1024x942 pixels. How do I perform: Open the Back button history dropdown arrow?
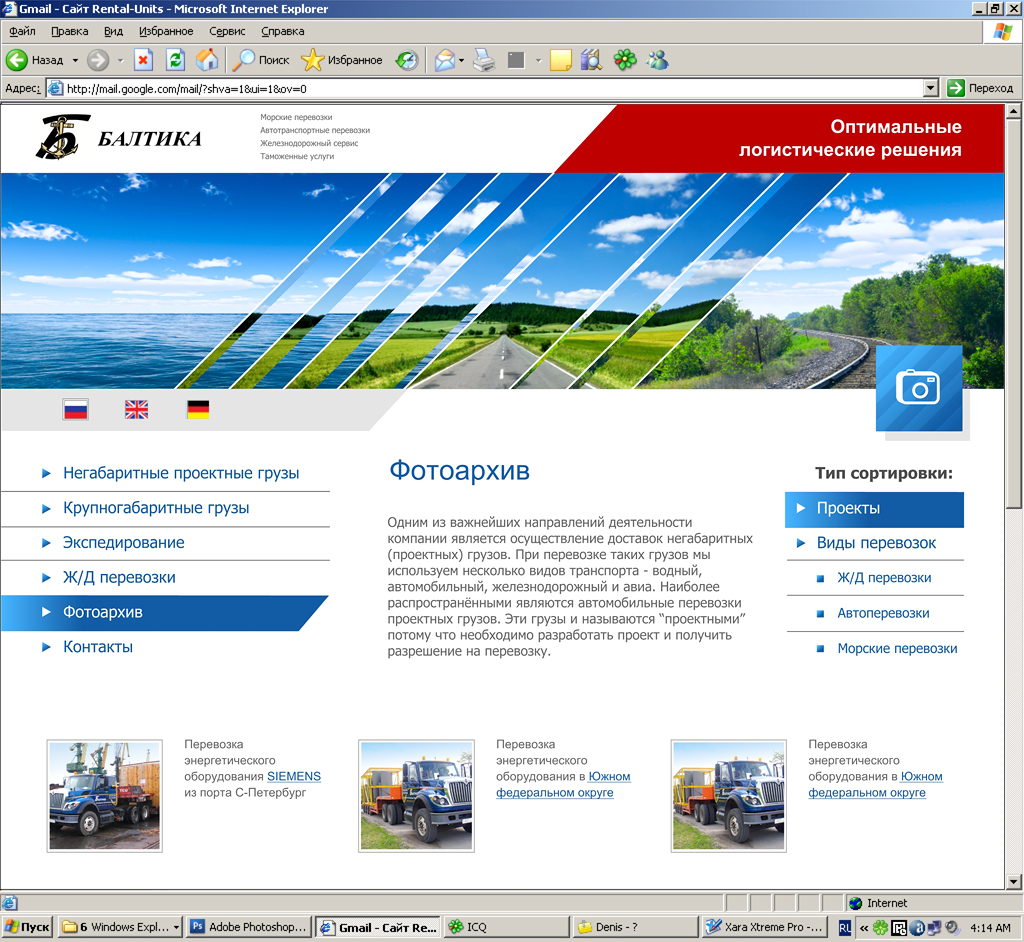click(x=73, y=60)
